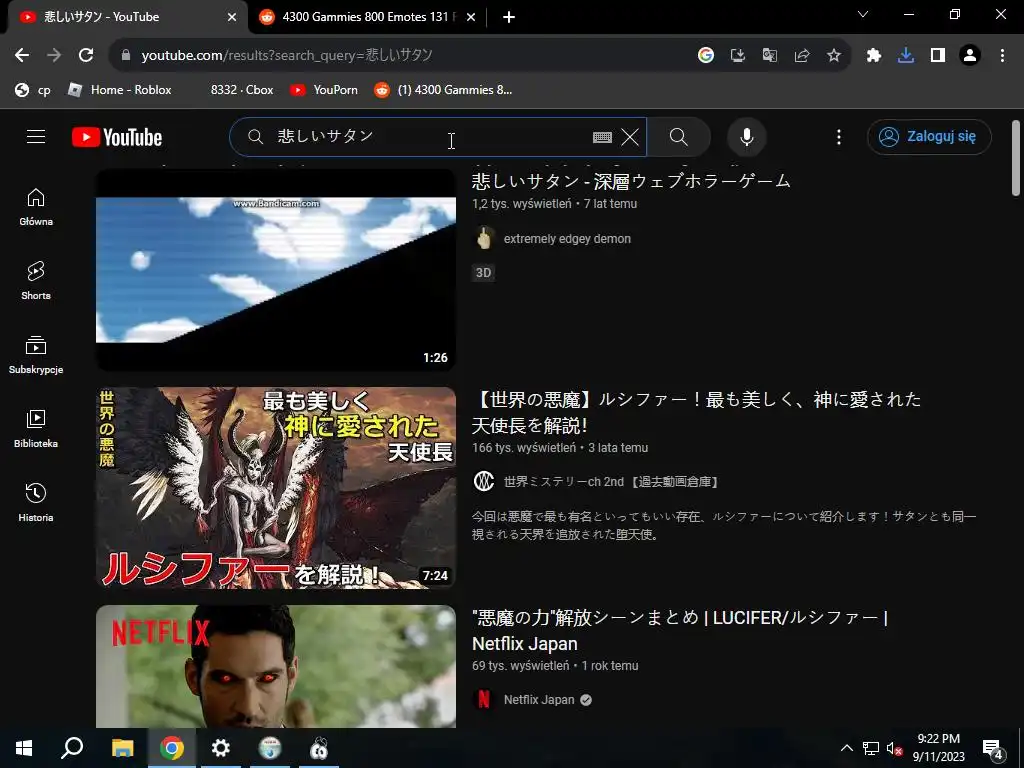
Task: Click the Google icon in address bar
Action: (x=705, y=56)
